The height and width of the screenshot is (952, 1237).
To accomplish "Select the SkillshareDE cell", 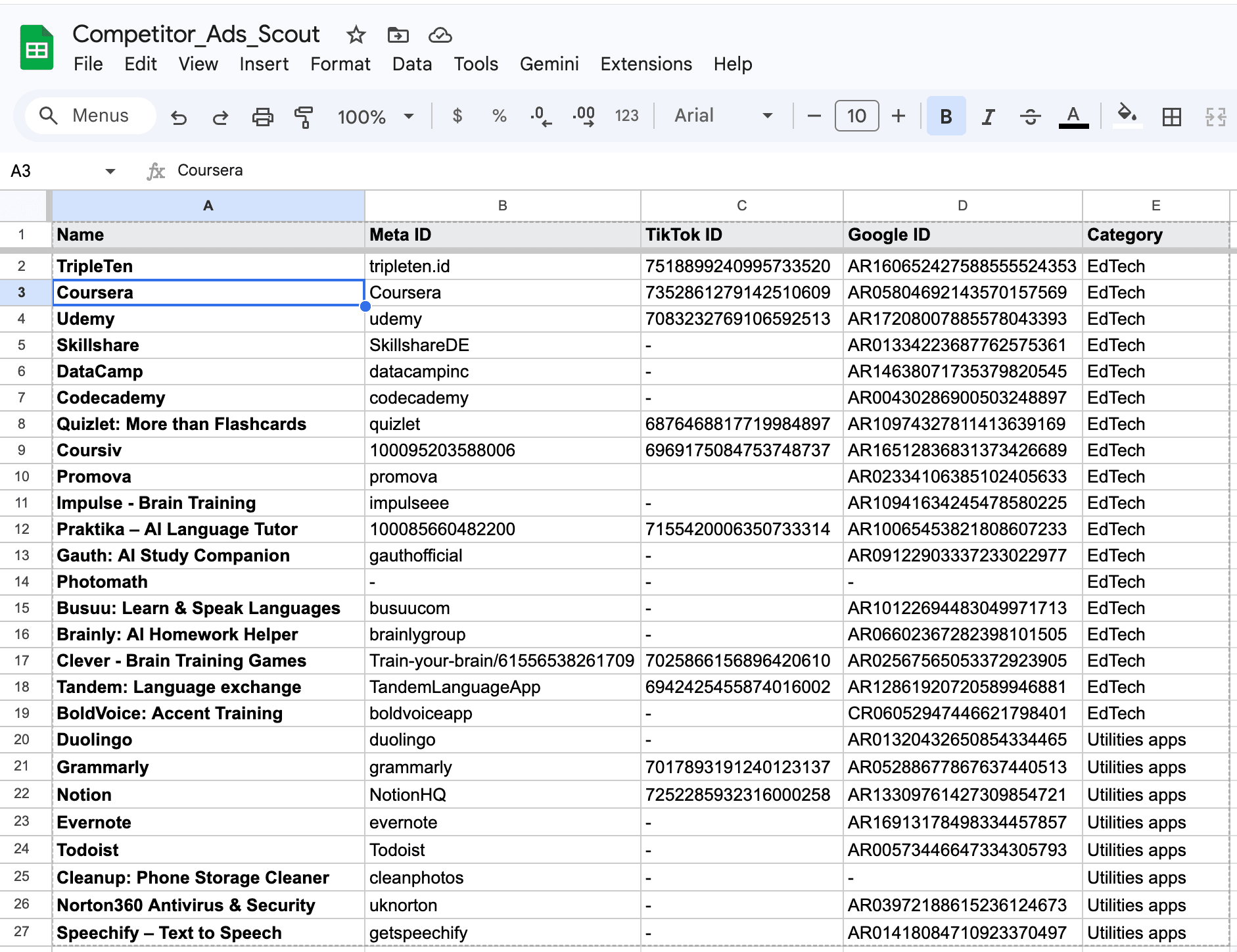I will (503, 345).
